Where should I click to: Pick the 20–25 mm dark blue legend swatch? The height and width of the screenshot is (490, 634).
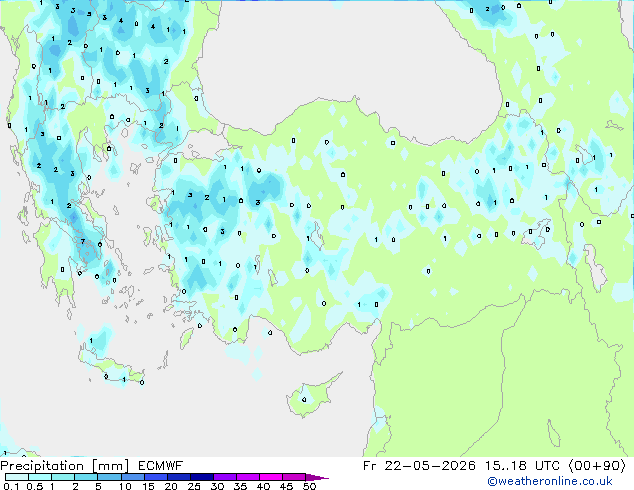(x=179, y=477)
